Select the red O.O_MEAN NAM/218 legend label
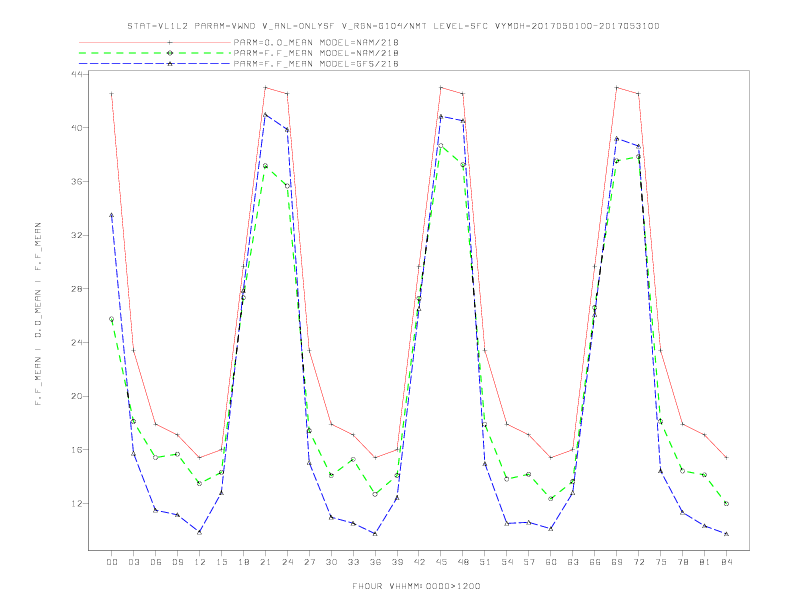Image resolution: width=792 pixels, height=612 pixels. 316,42
